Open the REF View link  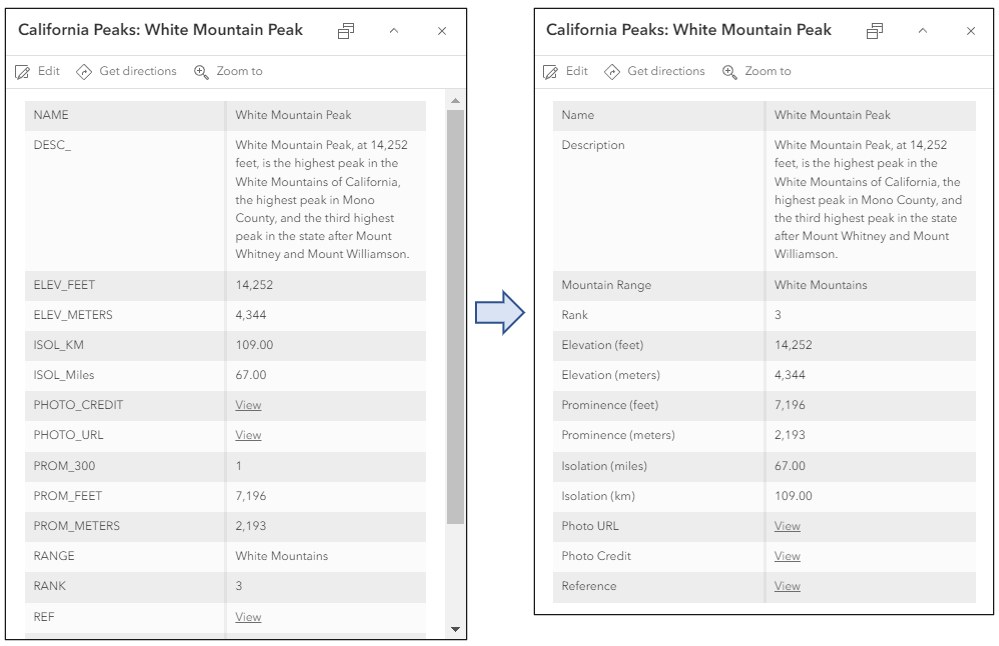[248, 617]
